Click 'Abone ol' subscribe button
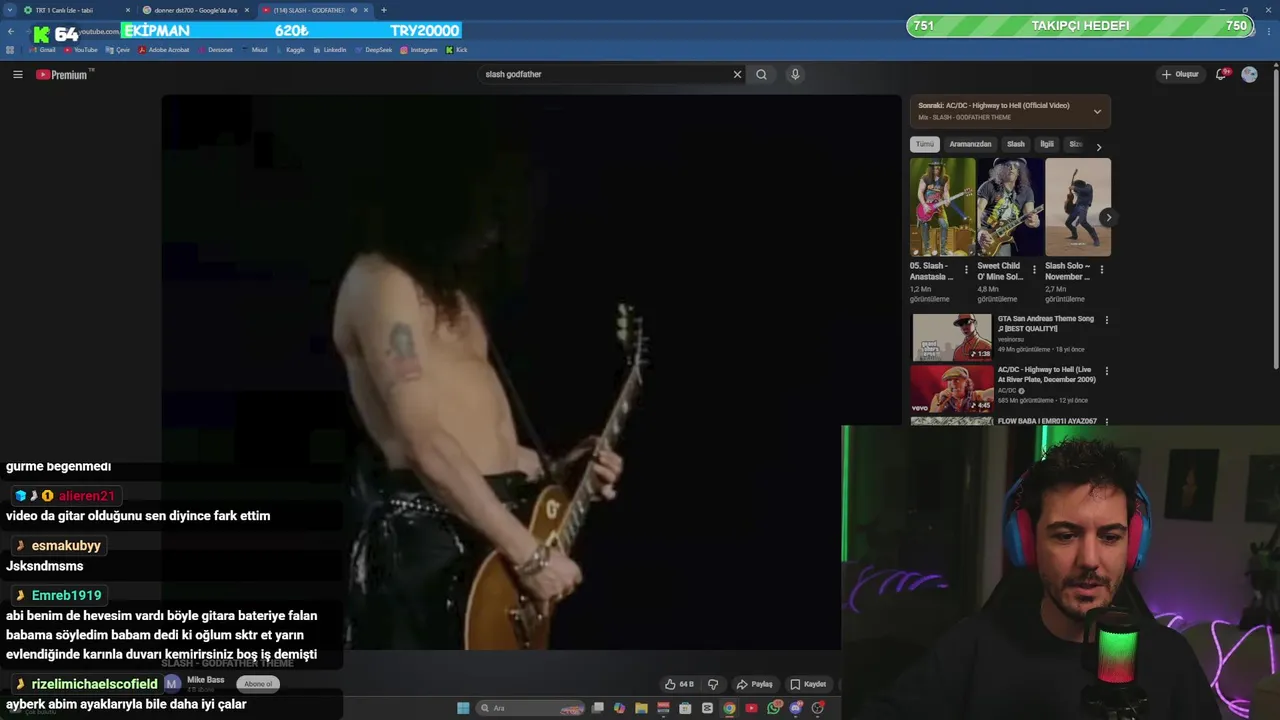 click(258, 684)
